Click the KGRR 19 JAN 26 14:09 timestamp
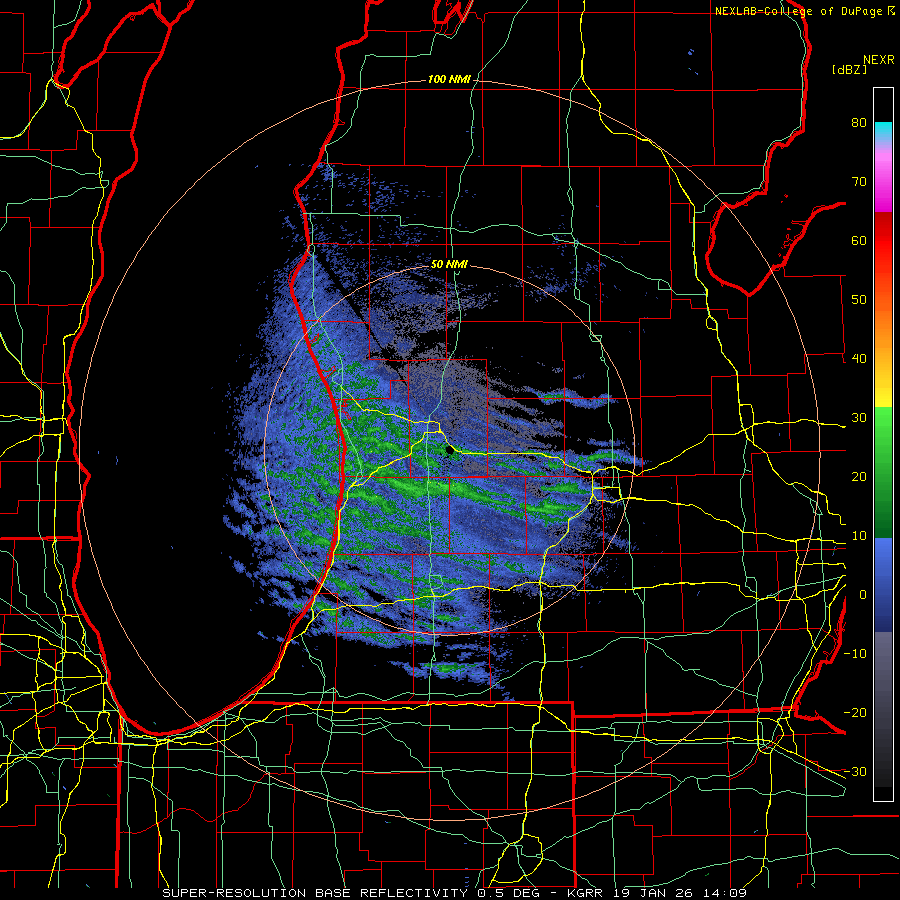Viewport: 900px width, 900px height. coord(657,893)
